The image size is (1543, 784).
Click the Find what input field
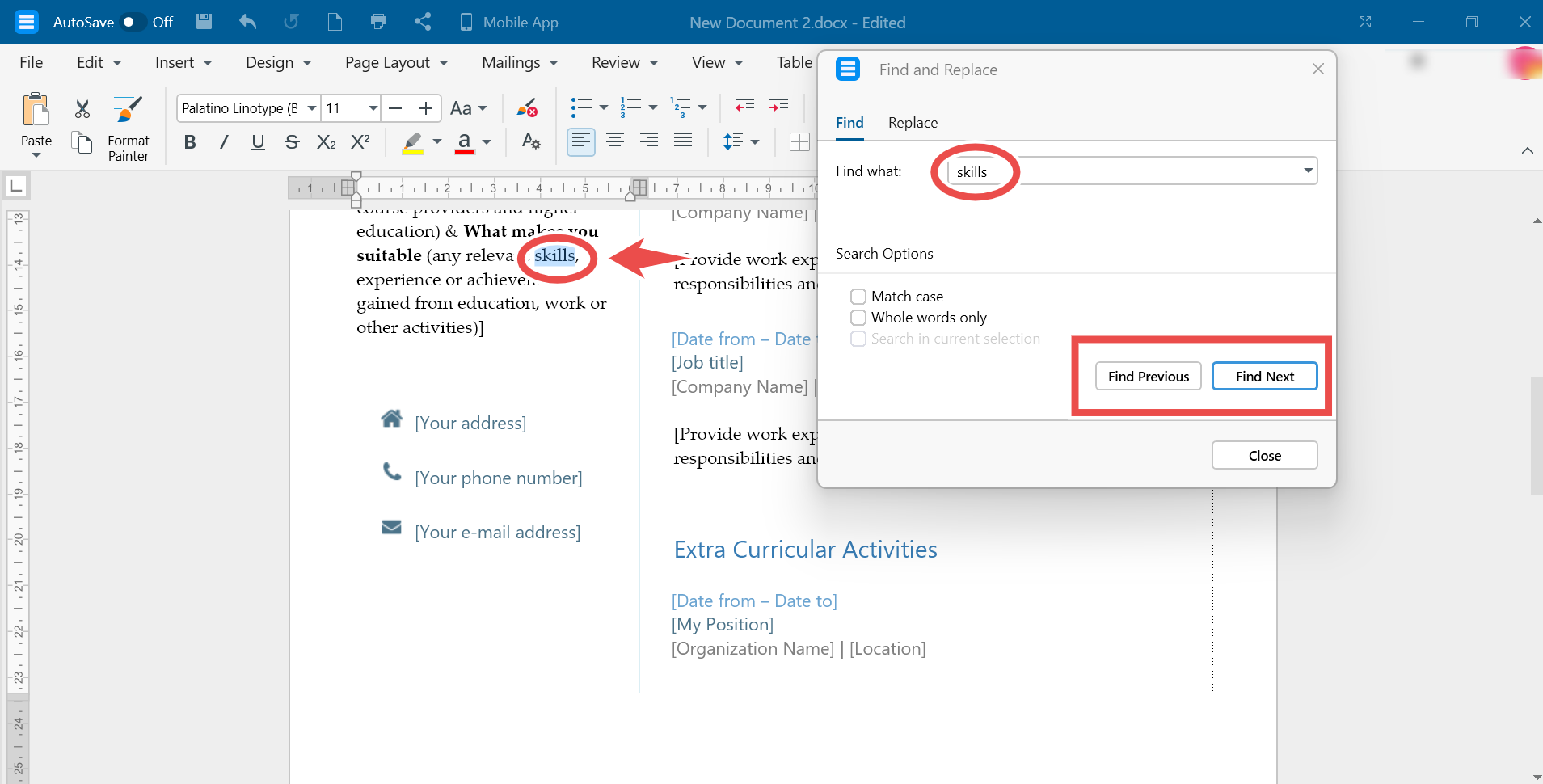[1132, 171]
